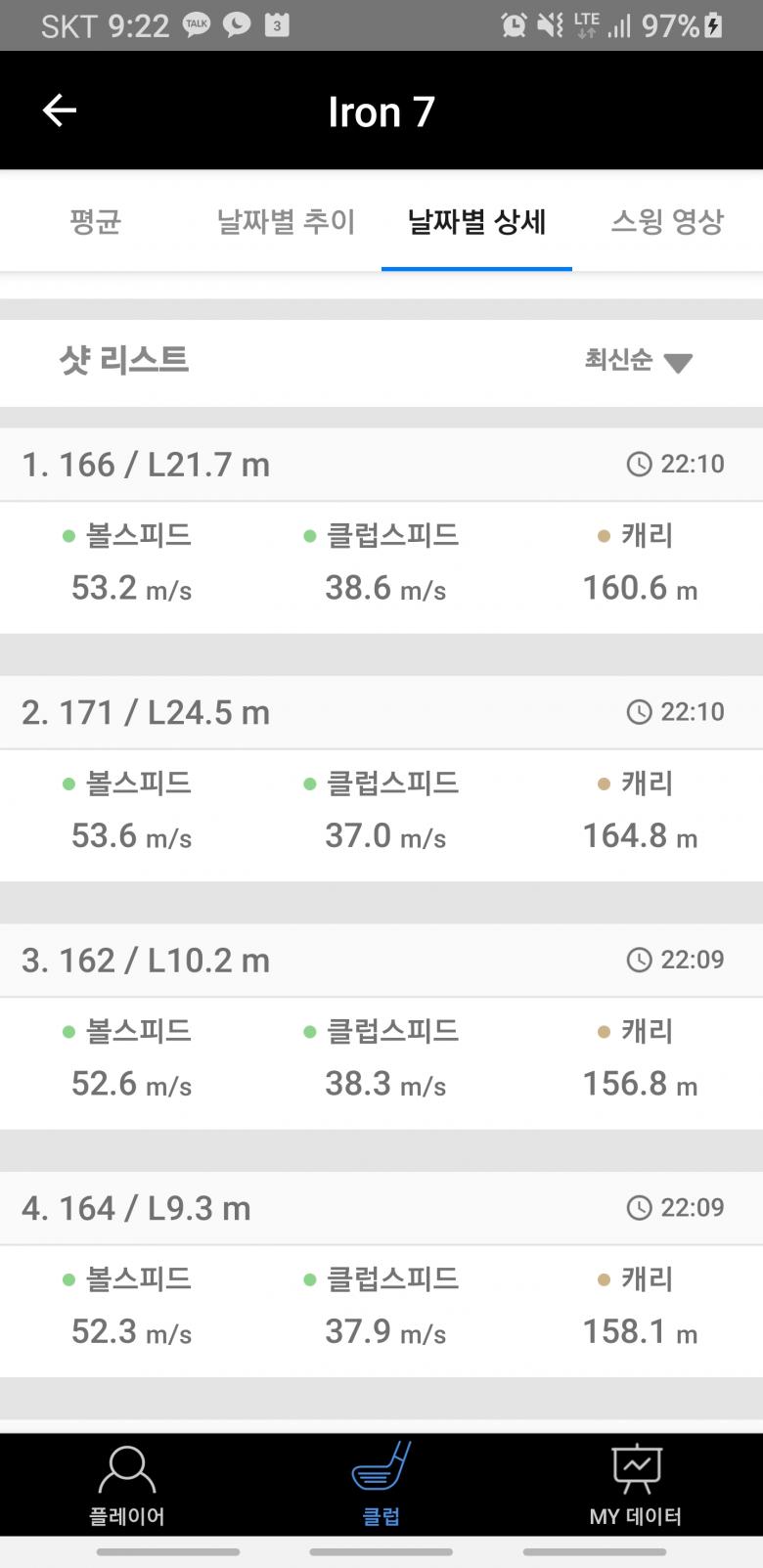Open shot 1 entry 166 / L21.7 m
The image size is (763, 1568).
click(146, 465)
